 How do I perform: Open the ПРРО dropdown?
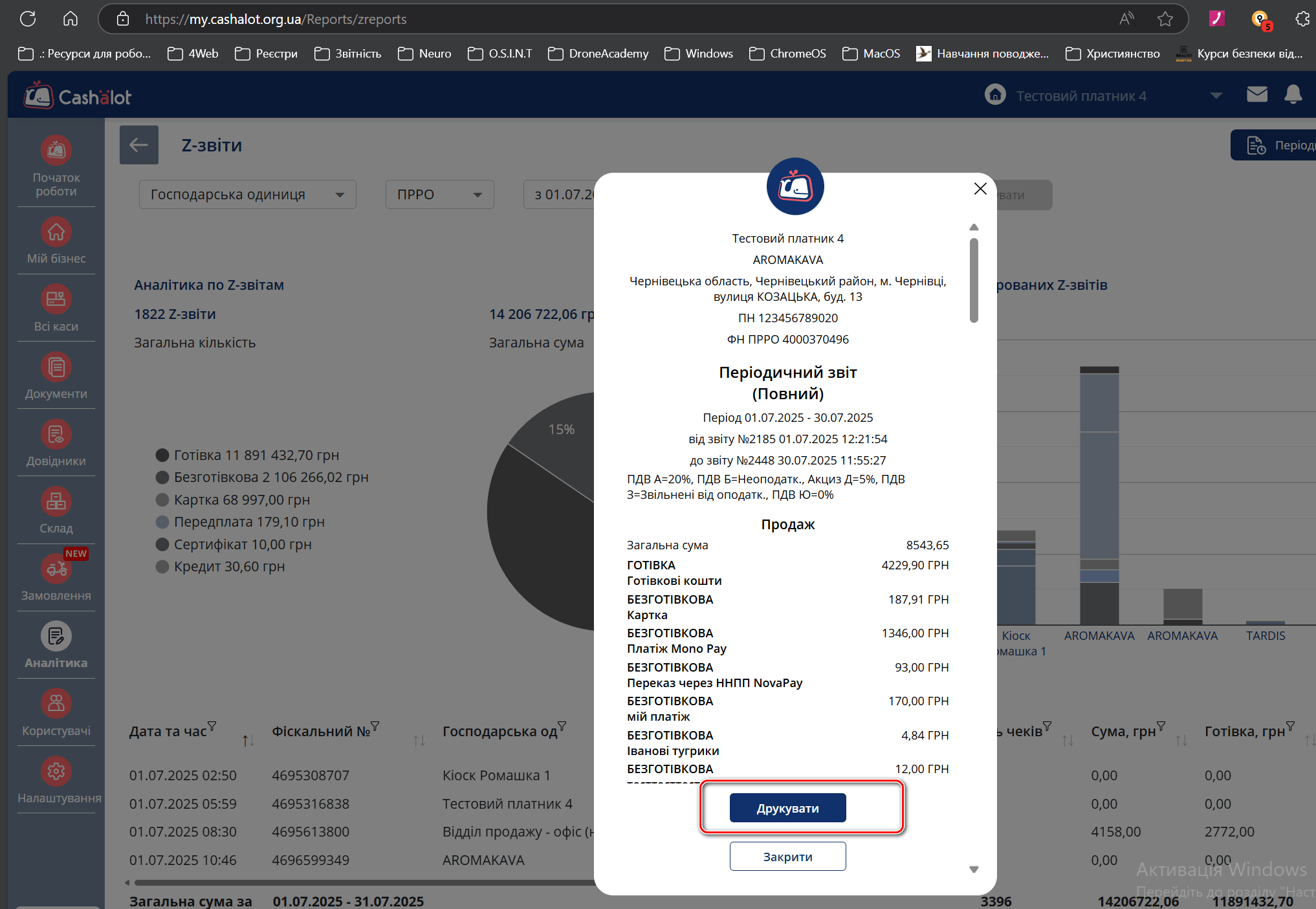439,195
